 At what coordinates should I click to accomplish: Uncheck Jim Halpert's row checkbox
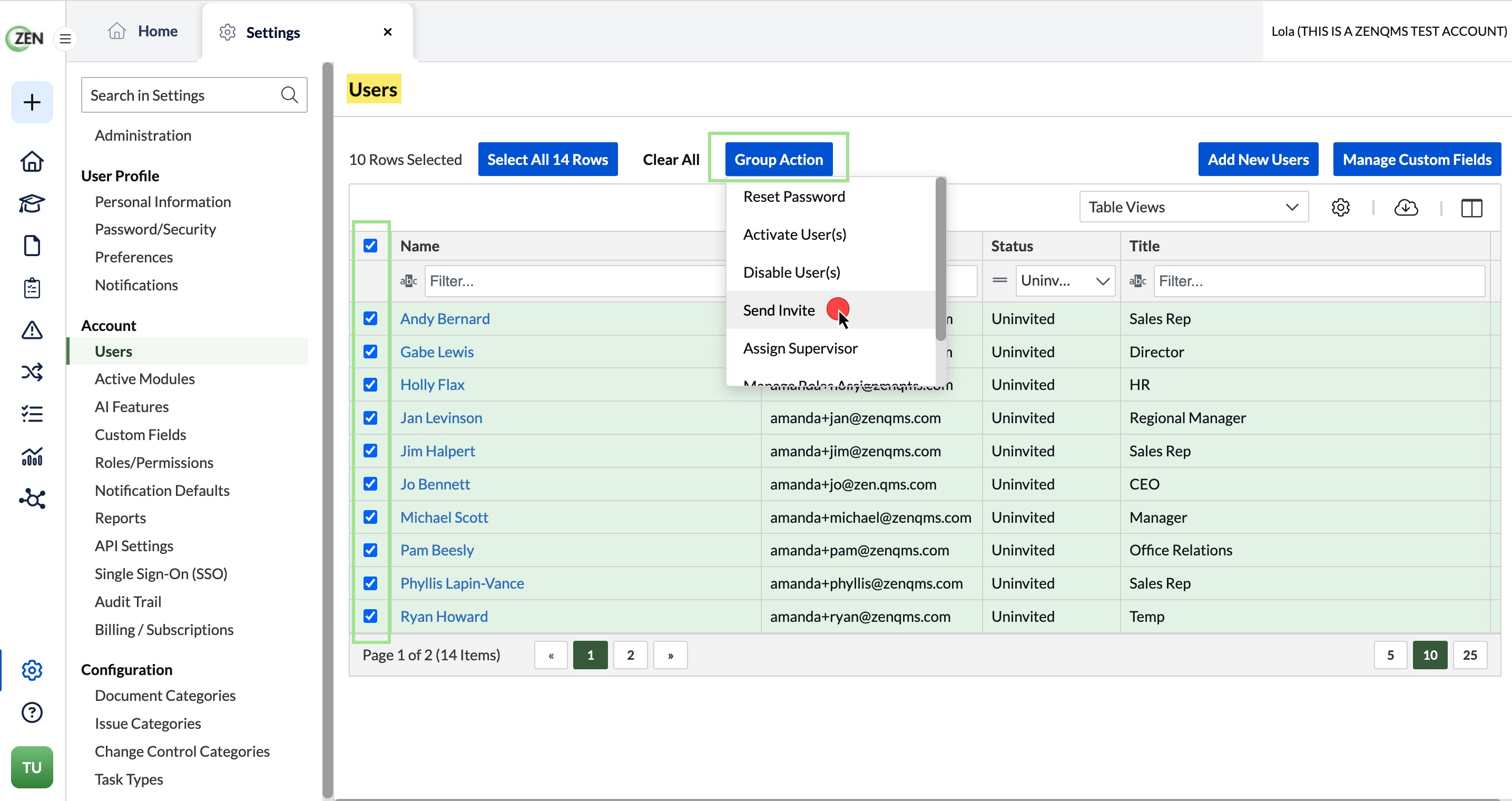[x=370, y=451]
